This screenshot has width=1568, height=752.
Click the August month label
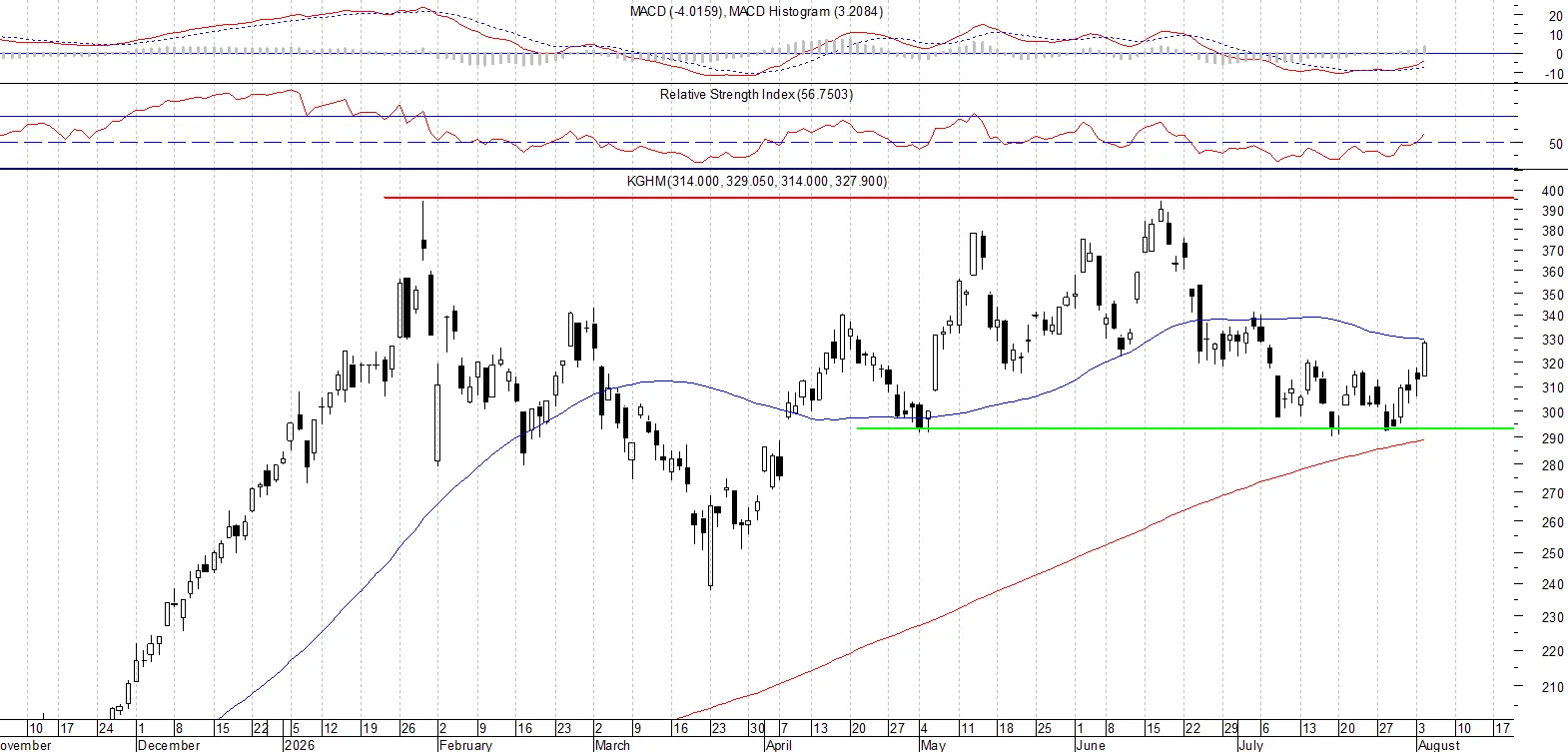(1439, 745)
